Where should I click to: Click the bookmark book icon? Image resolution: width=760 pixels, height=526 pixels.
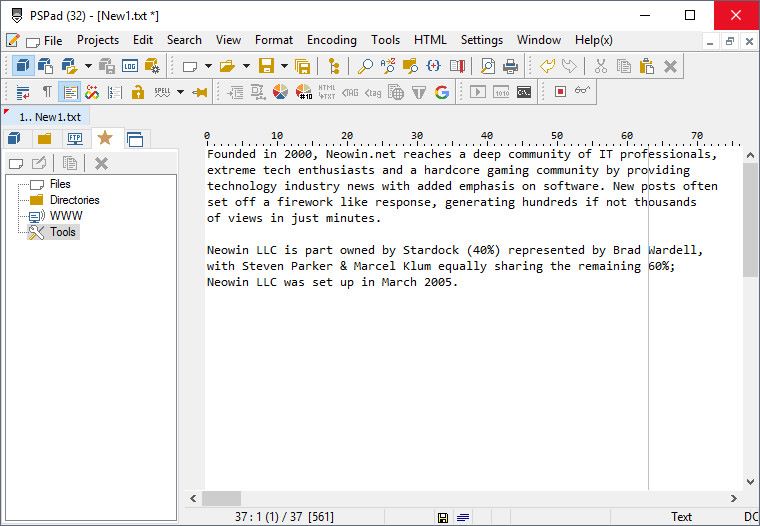pos(457,66)
